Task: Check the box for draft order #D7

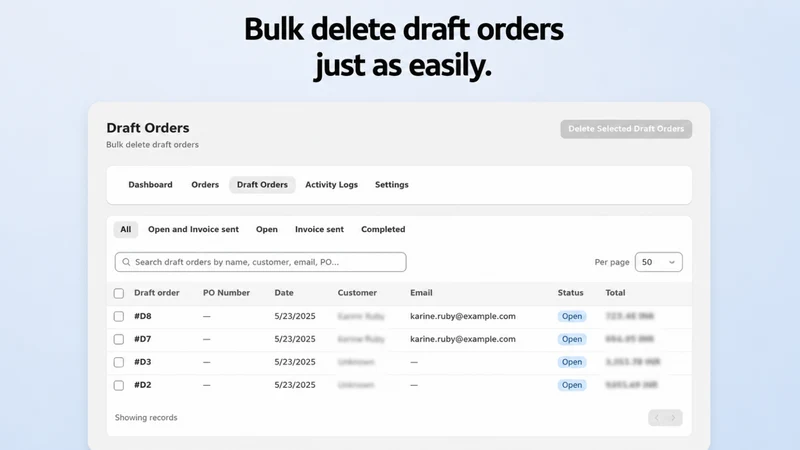Action: pyautogui.click(x=119, y=339)
